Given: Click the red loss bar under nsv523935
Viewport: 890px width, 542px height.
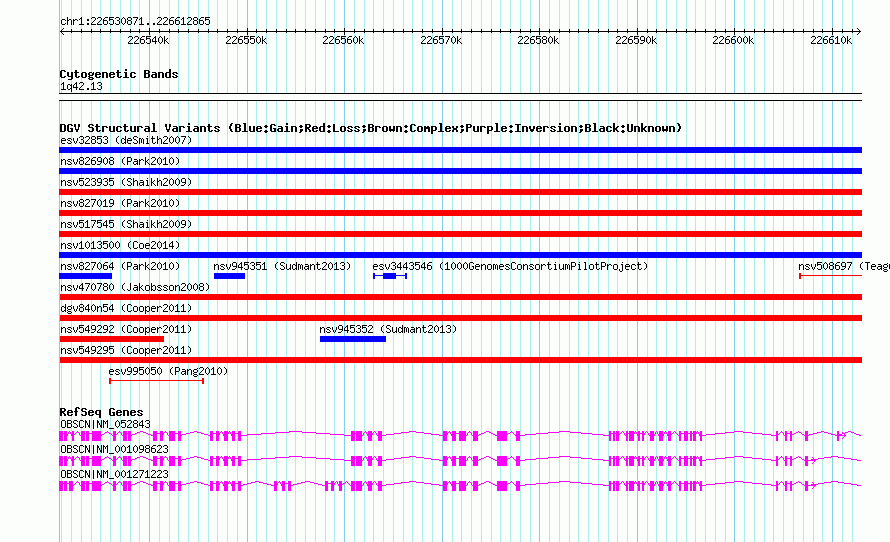Looking at the screenshot, I should 460,192.
